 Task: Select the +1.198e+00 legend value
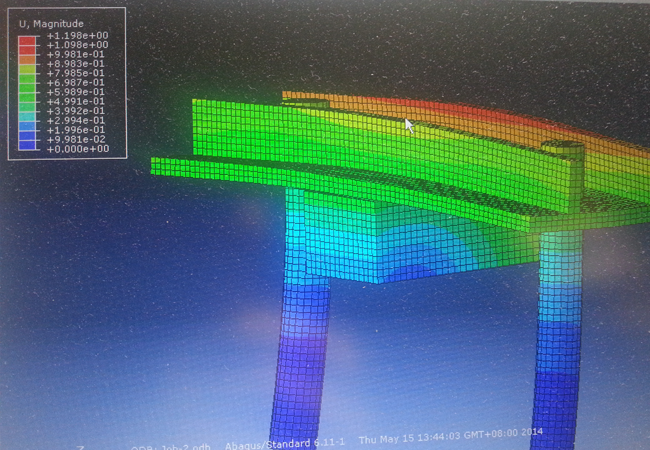[78, 36]
